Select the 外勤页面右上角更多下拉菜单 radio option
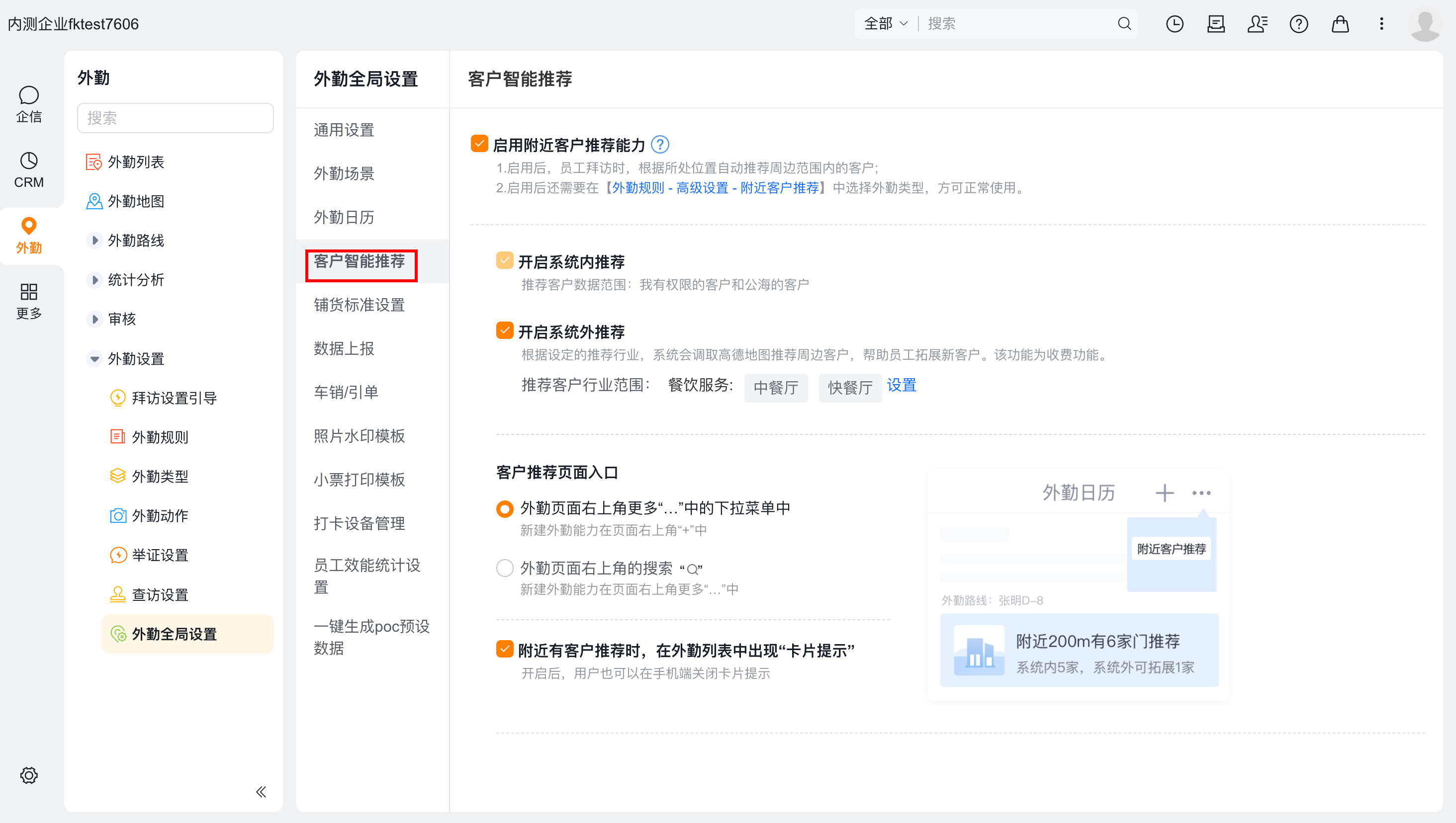This screenshot has height=823, width=1456. (x=504, y=509)
